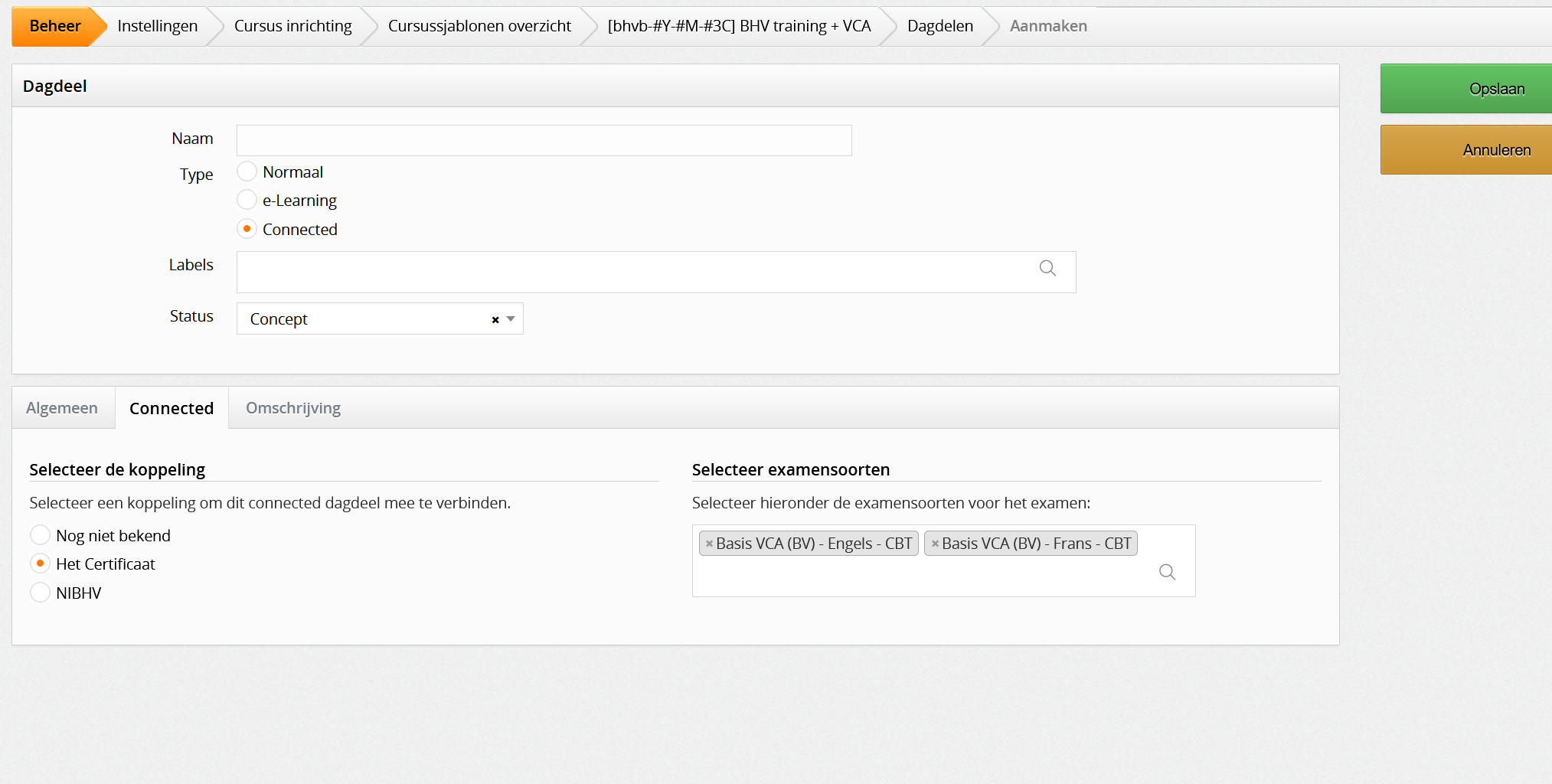Screen dimensions: 1552x784
Task: Clear the Concept status selection
Action: [x=495, y=320]
